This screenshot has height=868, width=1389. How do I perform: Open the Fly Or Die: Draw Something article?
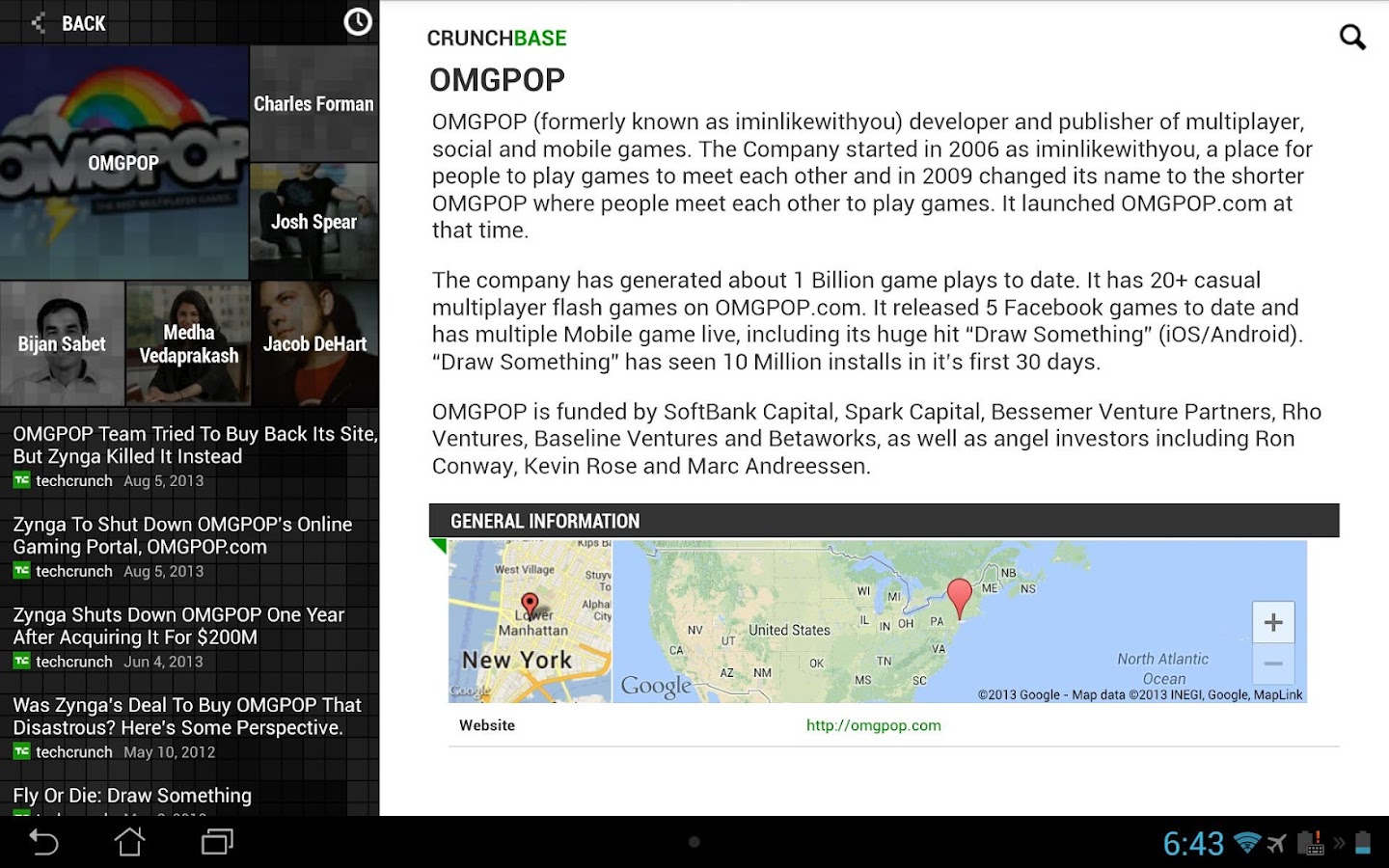pos(131,796)
